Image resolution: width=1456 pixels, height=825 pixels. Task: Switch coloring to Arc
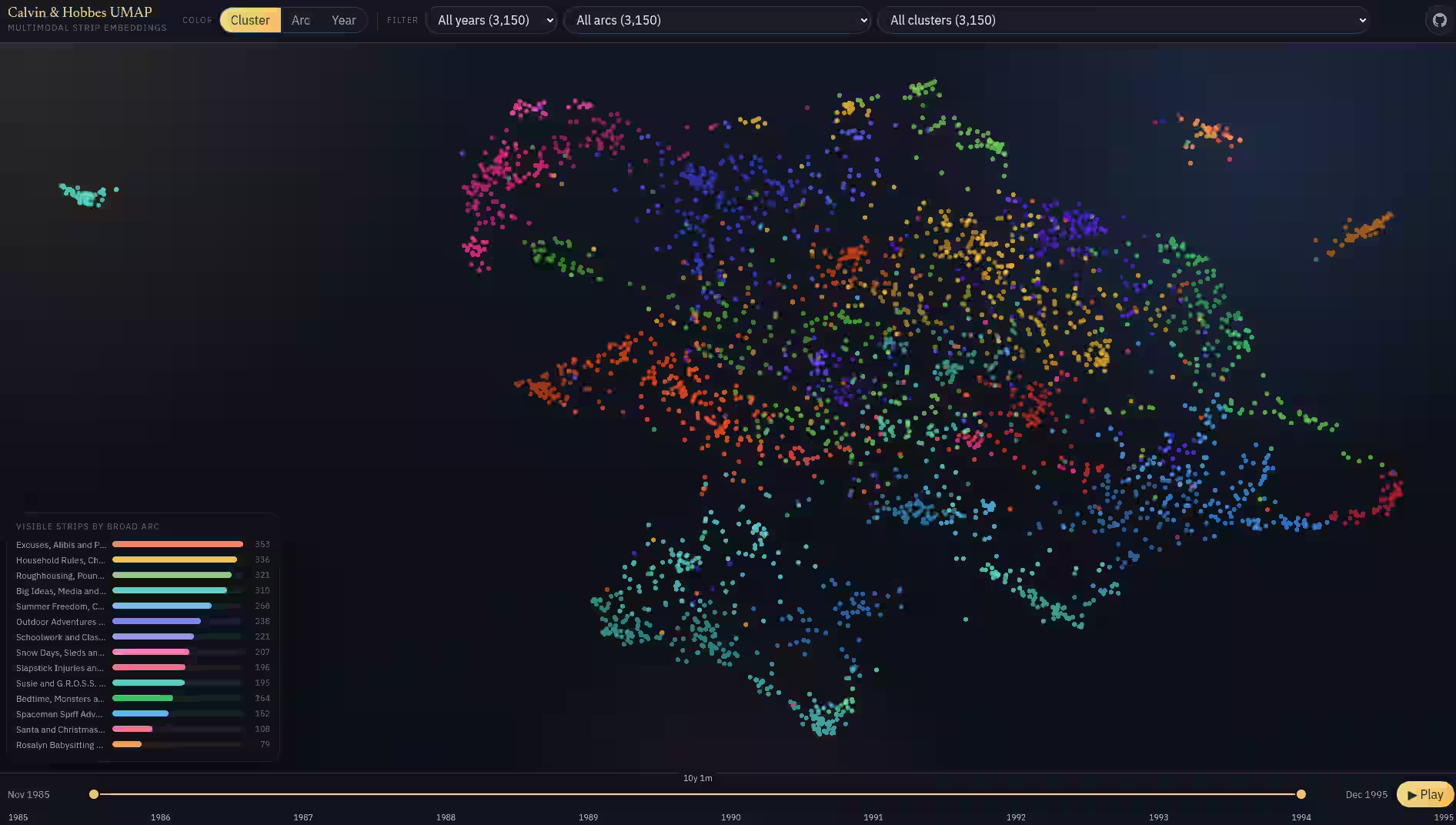click(x=300, y=20)
